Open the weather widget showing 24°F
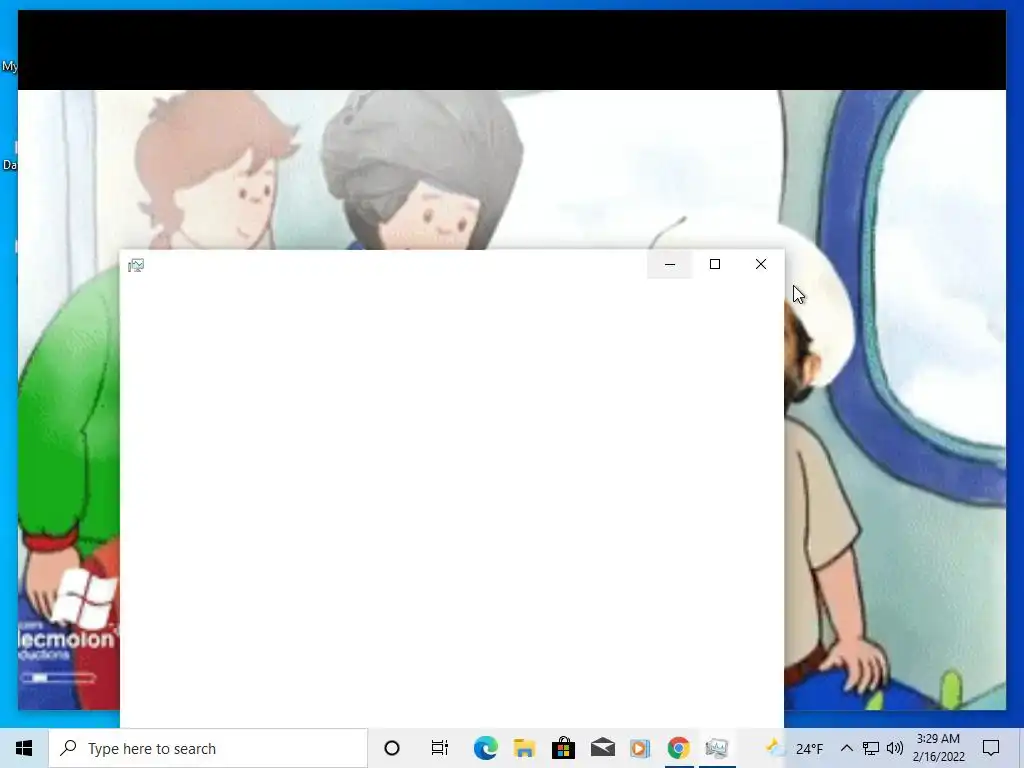The height and width of the screenshot is (768, 1024). pos(794,748)
